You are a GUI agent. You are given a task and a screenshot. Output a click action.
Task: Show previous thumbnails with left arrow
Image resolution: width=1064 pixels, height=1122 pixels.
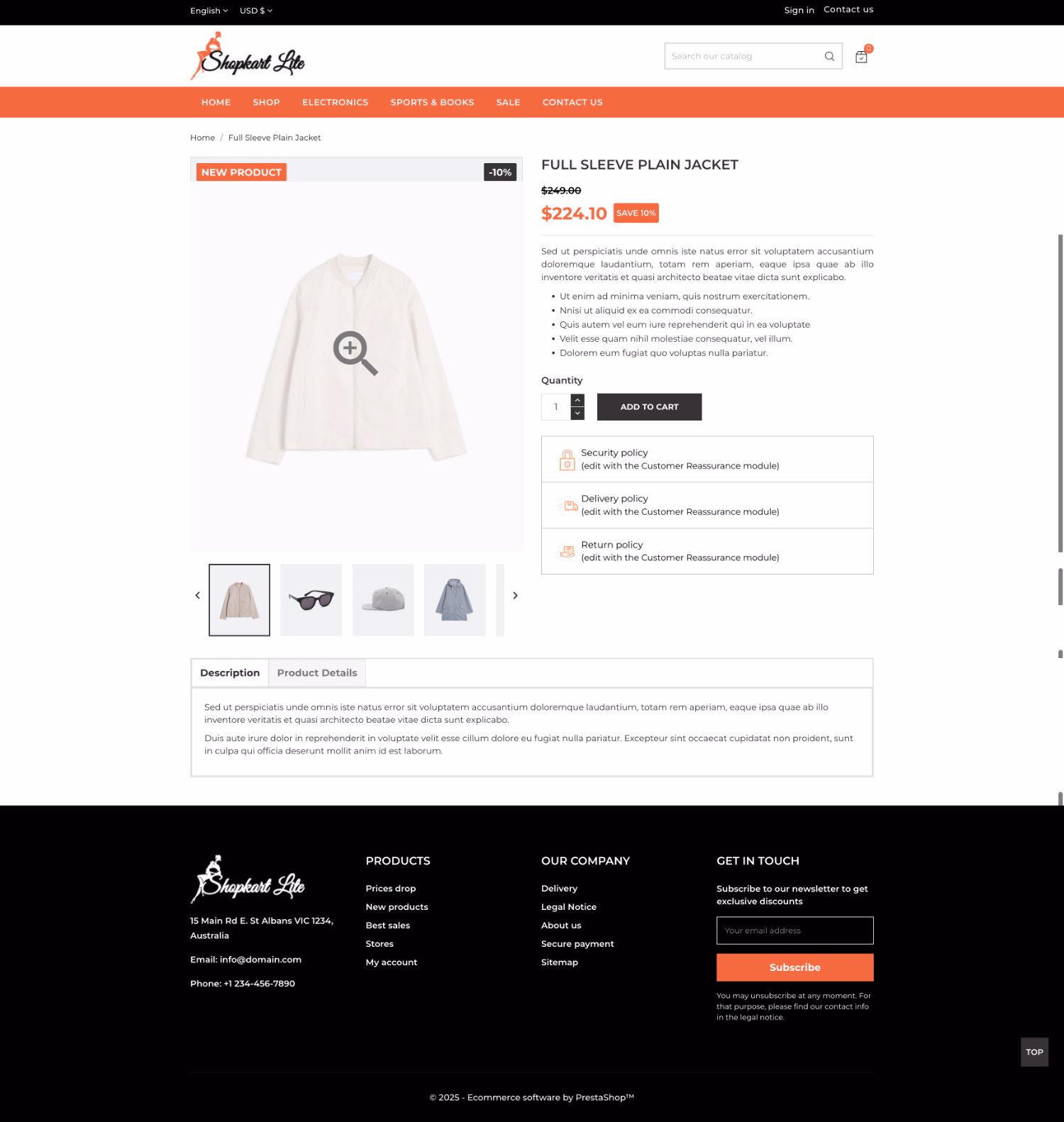[x=198, y=596]
